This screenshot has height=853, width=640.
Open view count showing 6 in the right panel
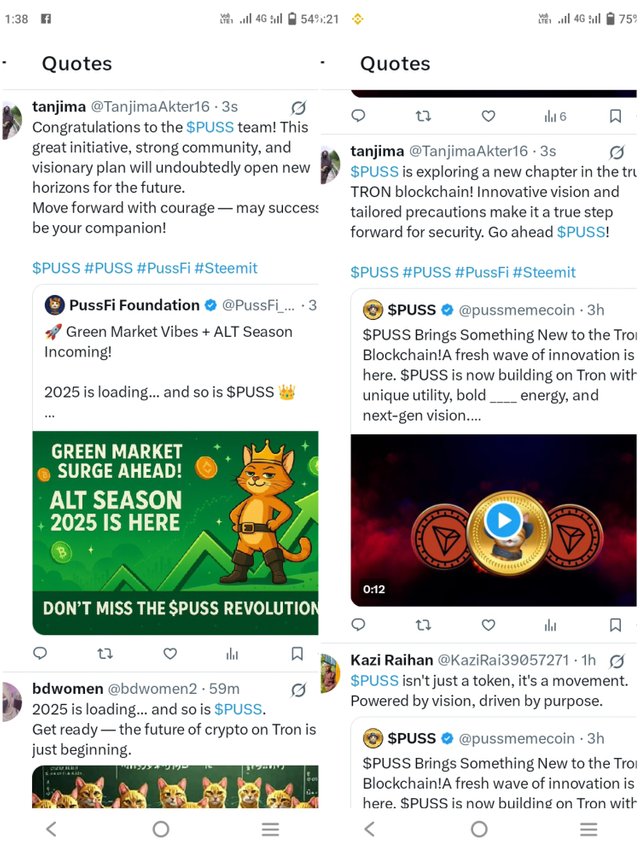point(555,116)
